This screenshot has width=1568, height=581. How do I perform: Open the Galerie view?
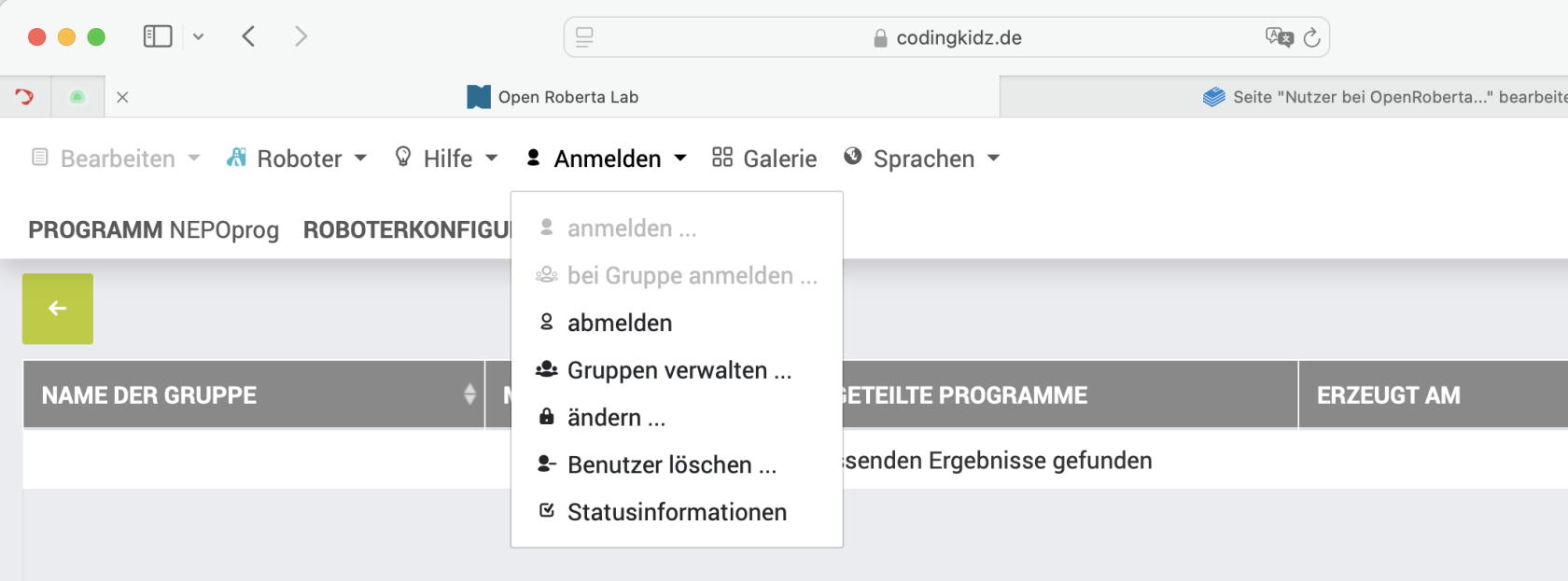click(764, 159)
